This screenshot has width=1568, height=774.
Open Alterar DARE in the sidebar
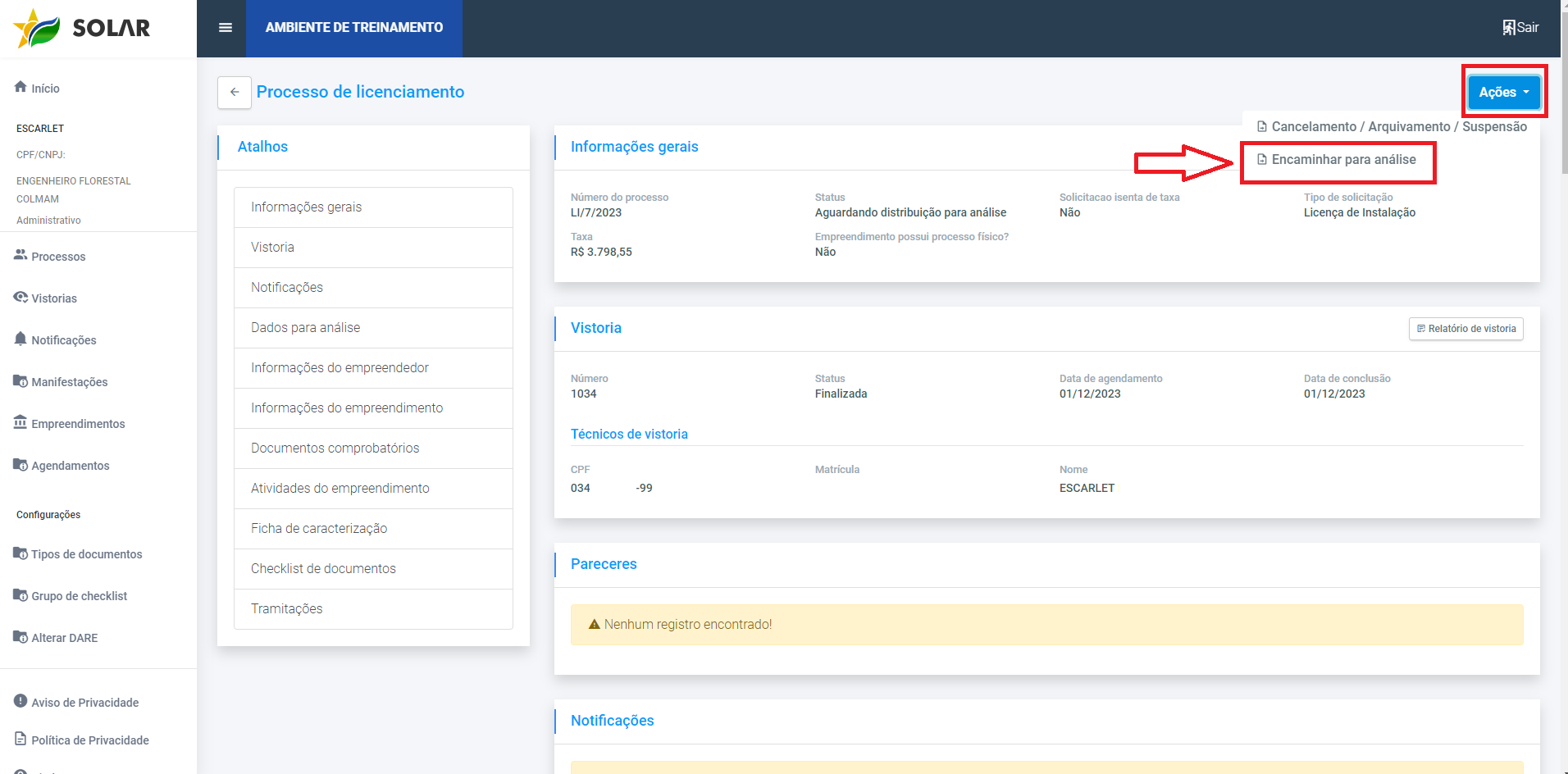tap(65, 638)
